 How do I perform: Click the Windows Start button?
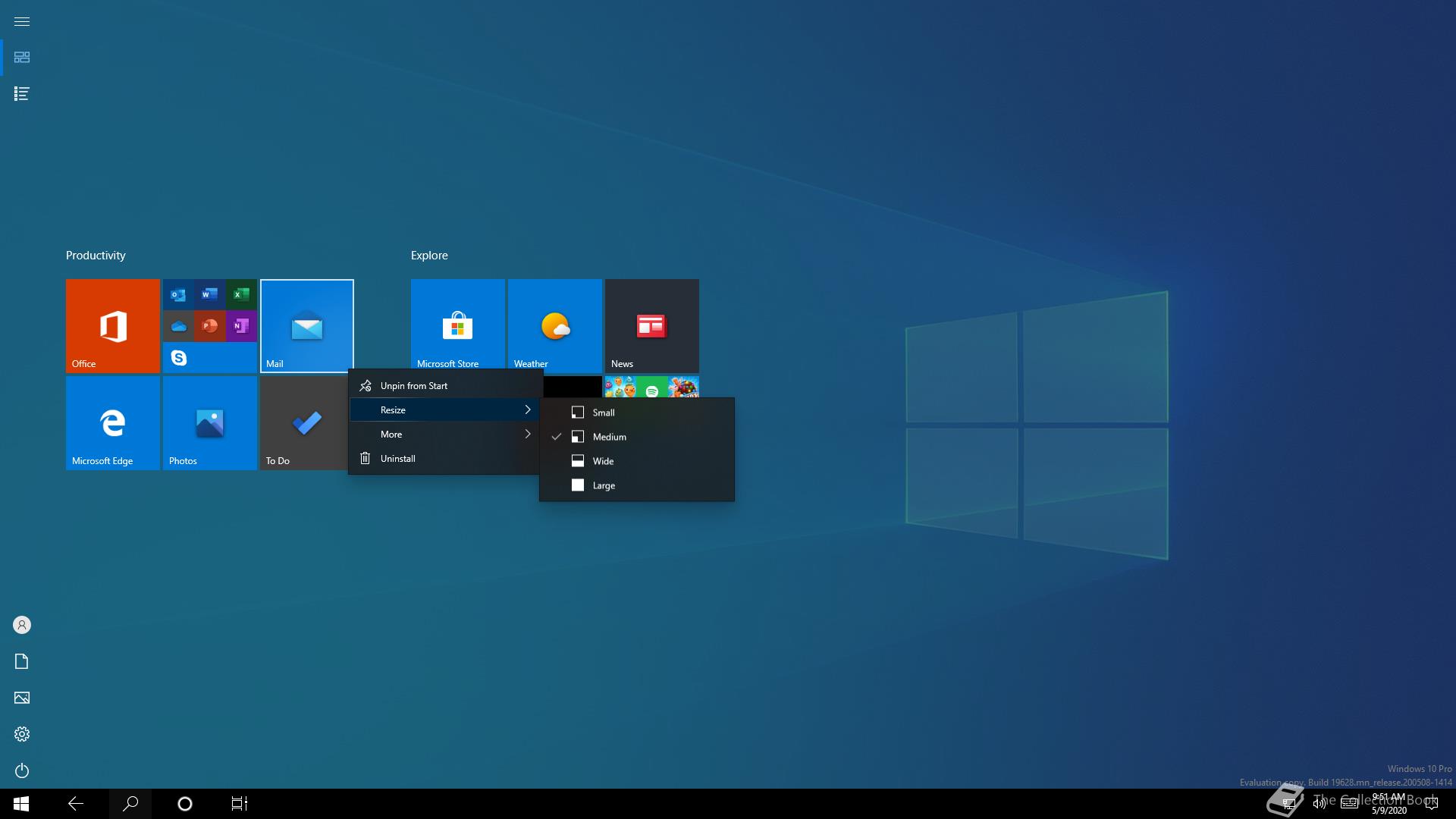pos(21,804)
